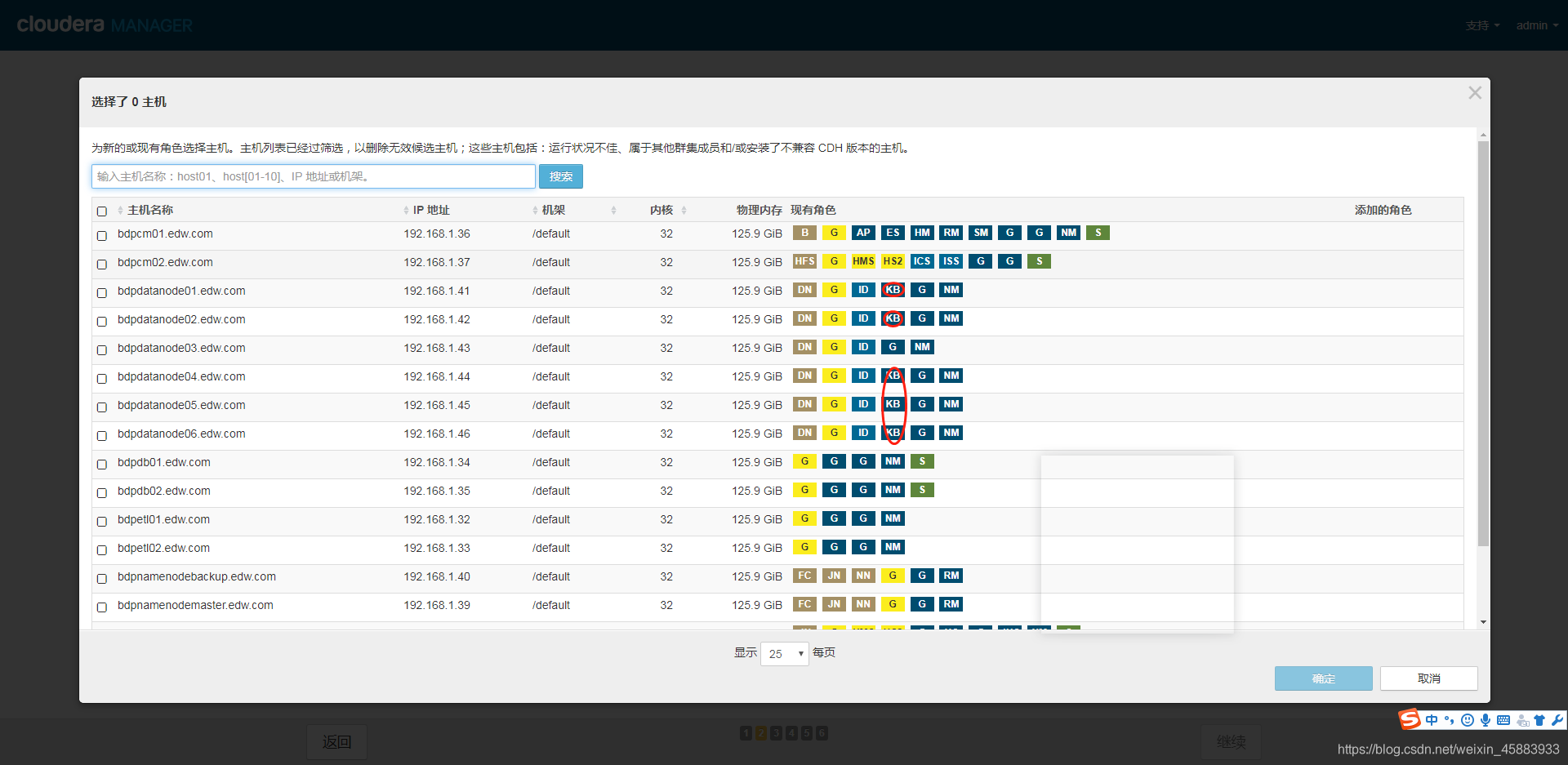Click the DN badge on bdpdatanode03 row
The image size is (1568, 765).
tap(804, 347)
